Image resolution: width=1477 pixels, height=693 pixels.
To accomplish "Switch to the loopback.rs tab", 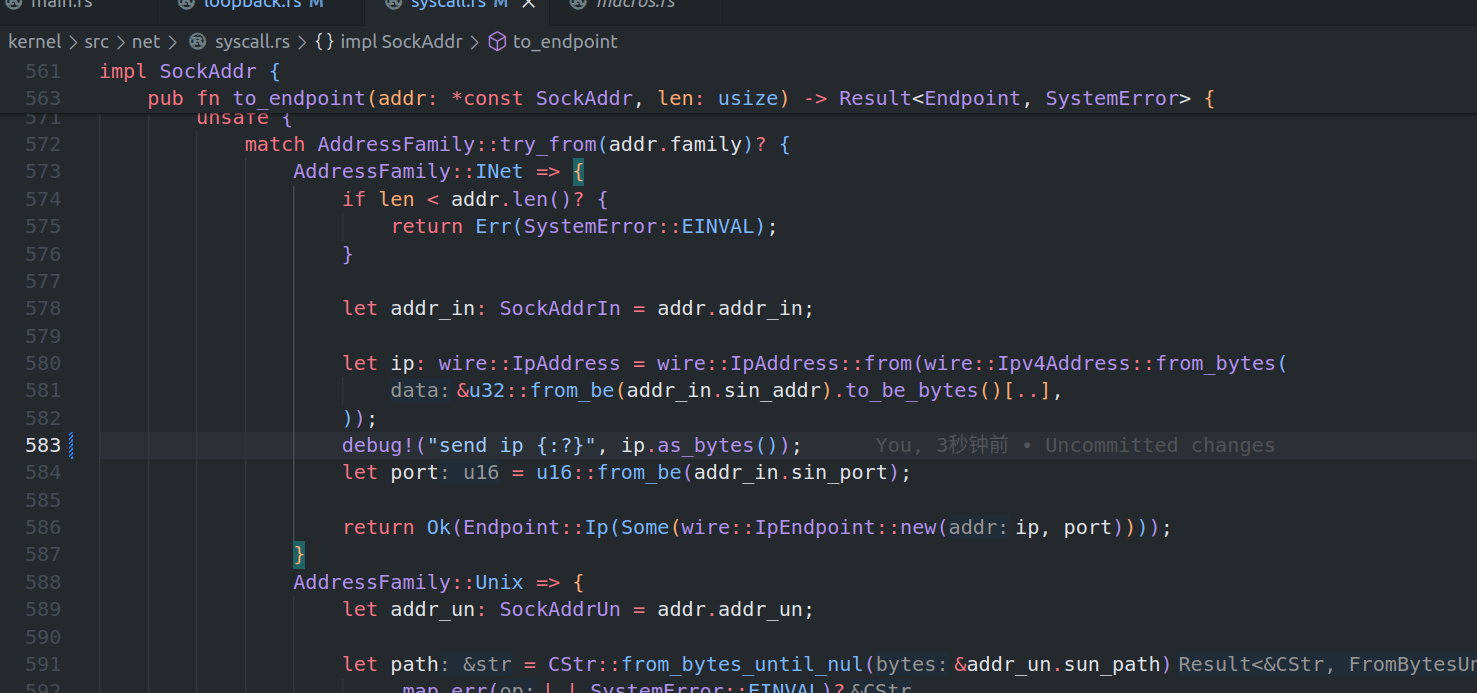I will click(251, 4).
